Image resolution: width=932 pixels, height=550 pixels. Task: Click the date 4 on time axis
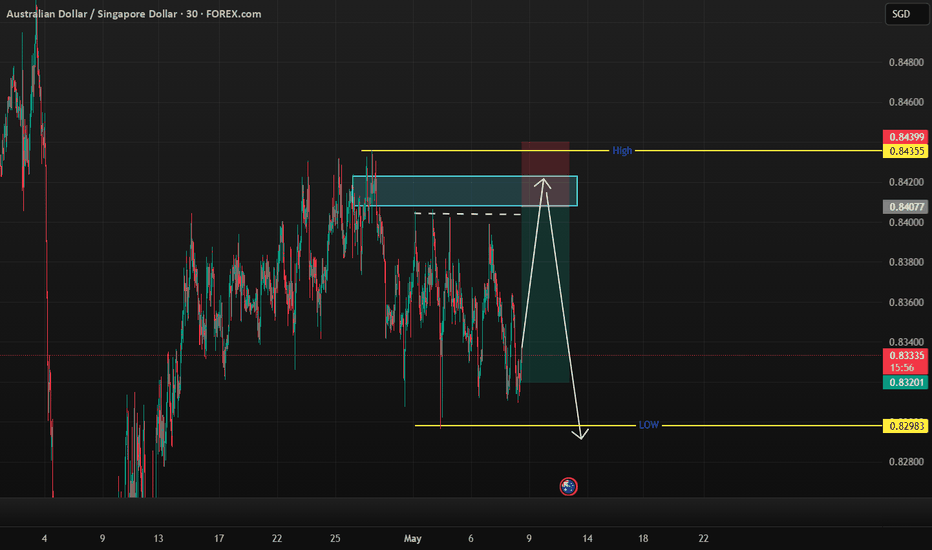pos(45,538)
